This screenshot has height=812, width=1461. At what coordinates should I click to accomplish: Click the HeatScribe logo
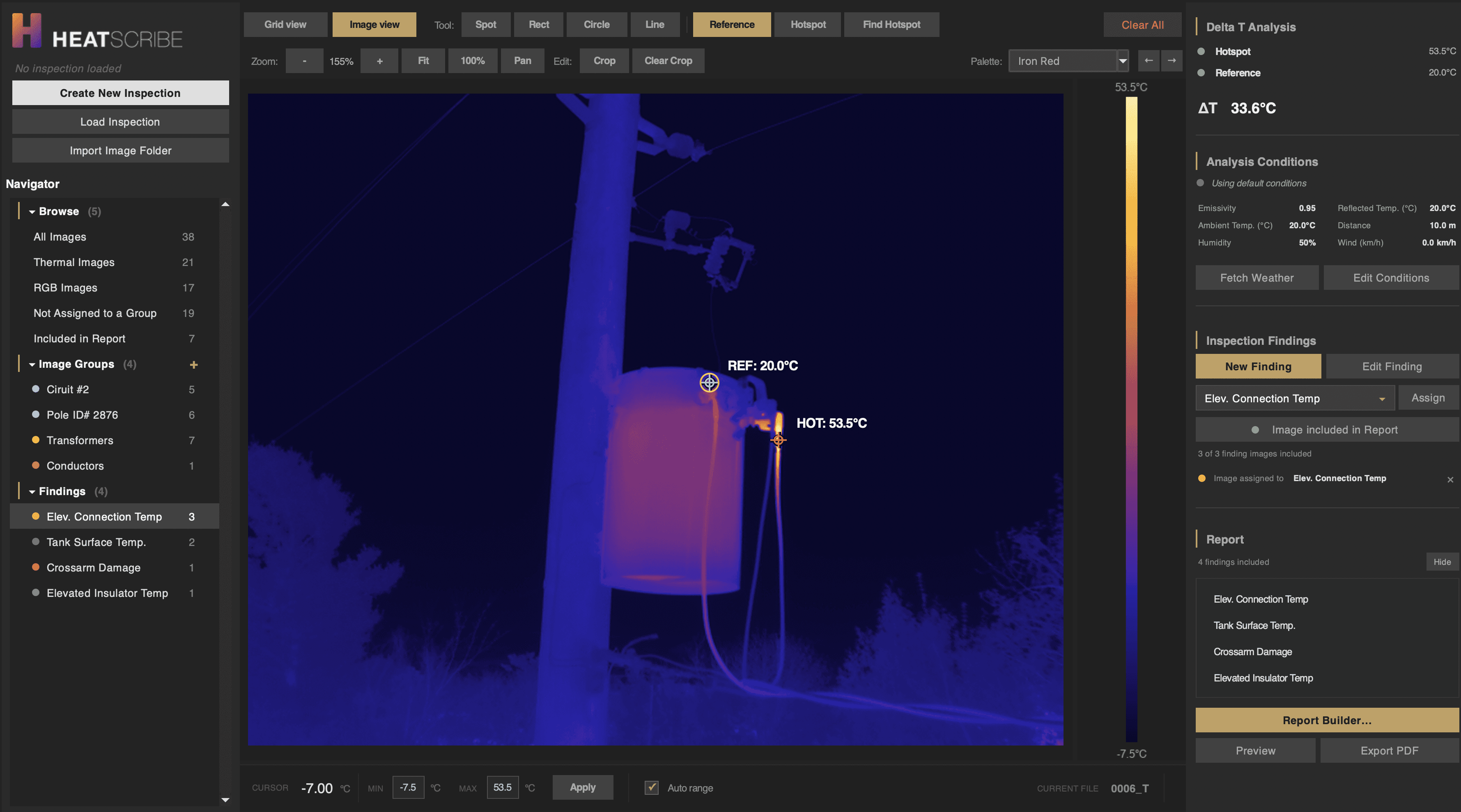click(x=98, y=32)
